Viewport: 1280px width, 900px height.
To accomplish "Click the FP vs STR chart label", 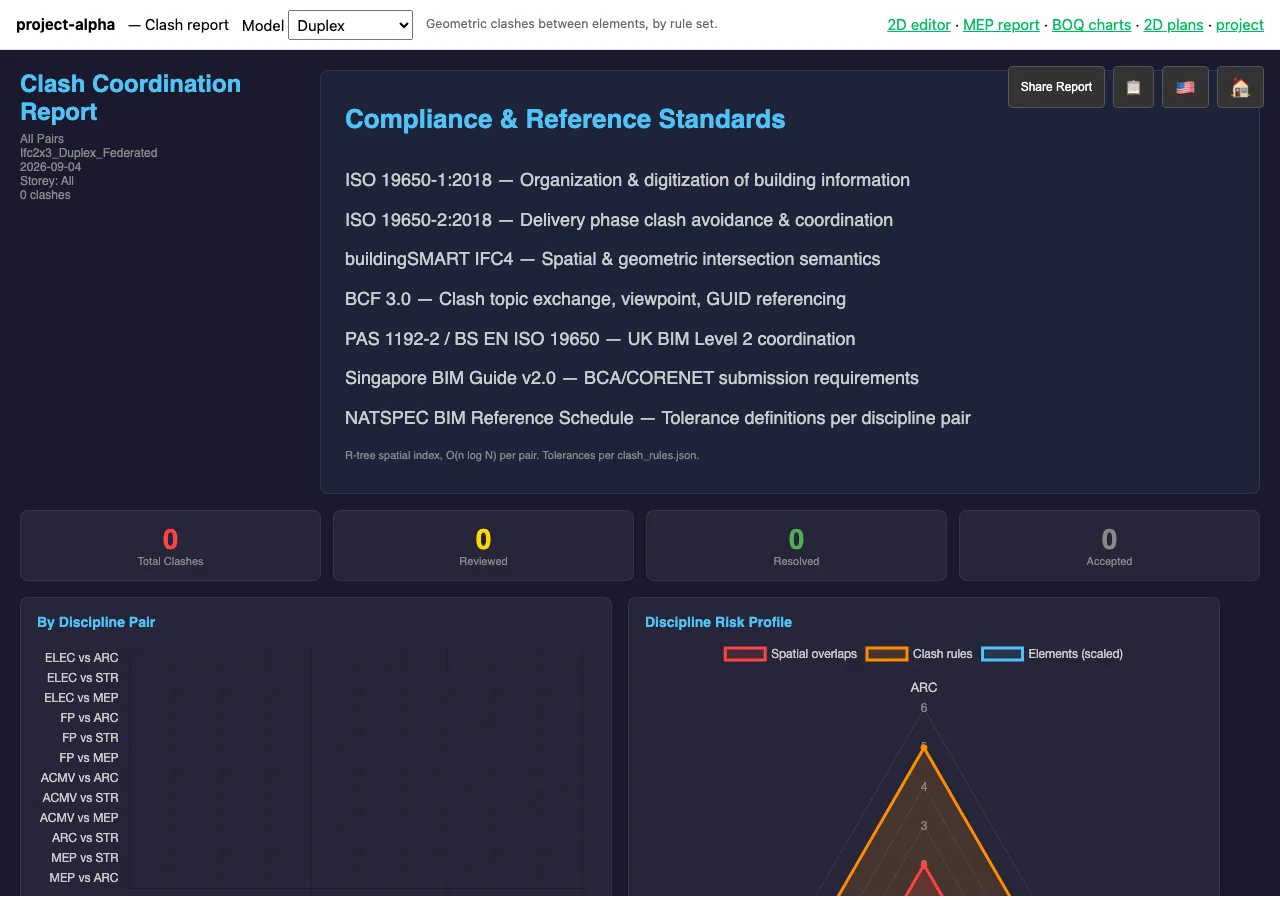I will click(x=90, y=738).
